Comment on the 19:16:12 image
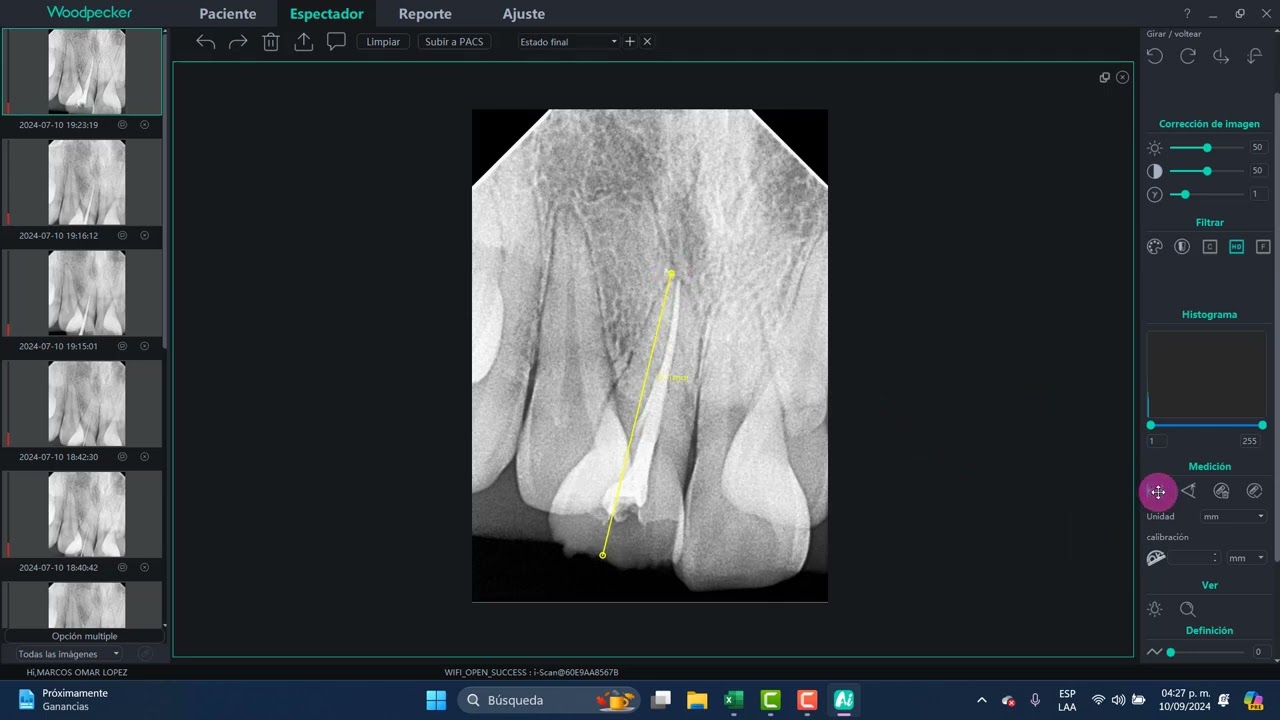This screenshot has height=720, width=1280. 122,236
